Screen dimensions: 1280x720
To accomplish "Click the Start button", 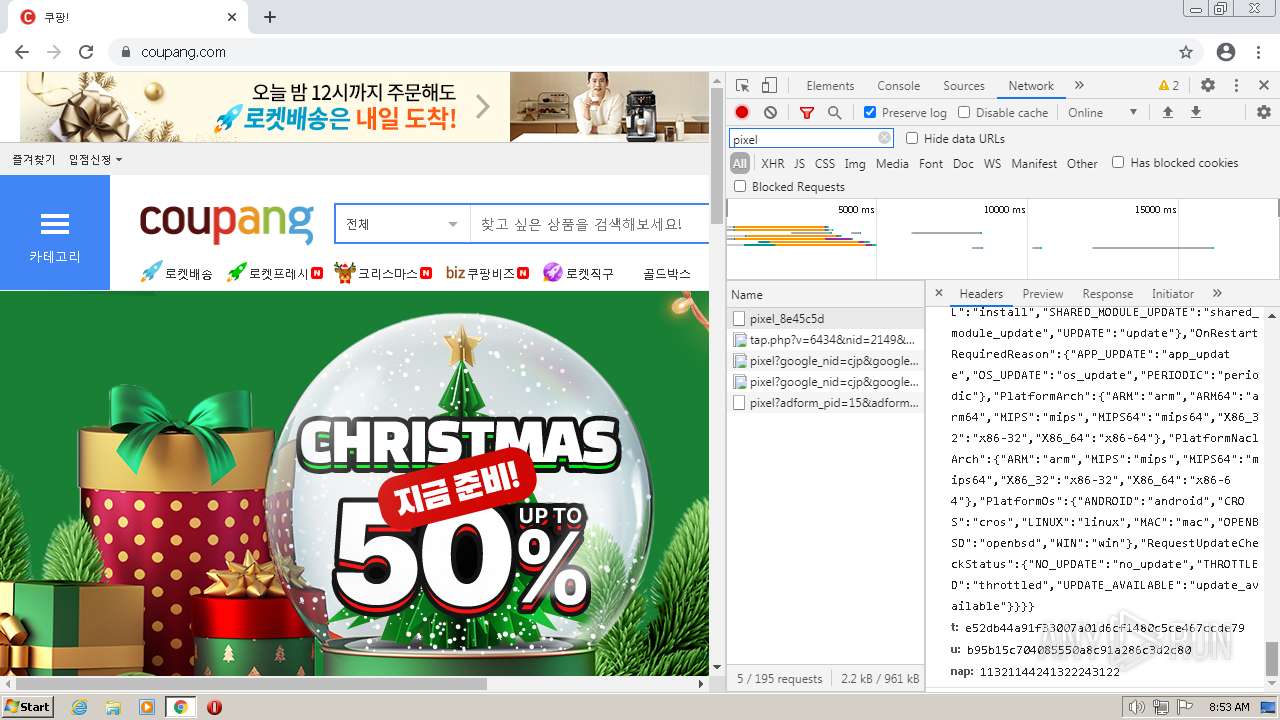I will (28, 707).
